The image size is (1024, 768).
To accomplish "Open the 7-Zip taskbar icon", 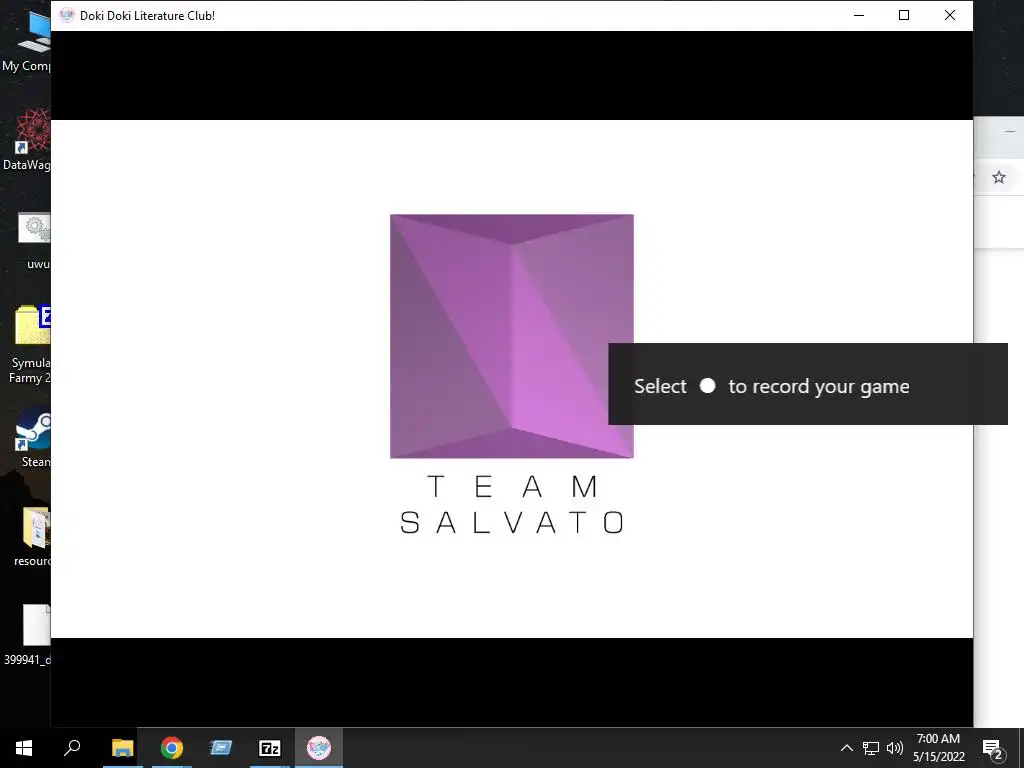I will point(270,748).
